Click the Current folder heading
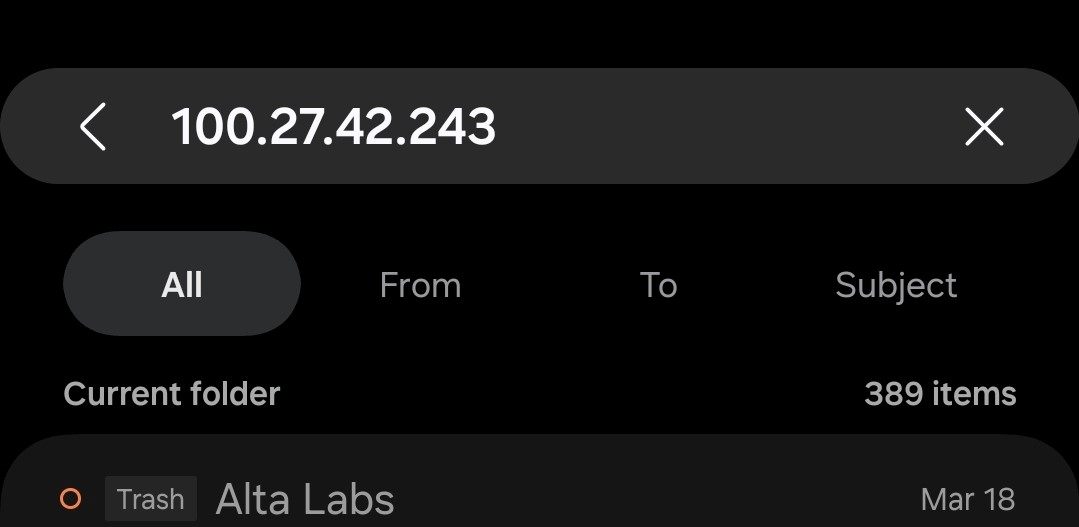 (x=172, y=394)
